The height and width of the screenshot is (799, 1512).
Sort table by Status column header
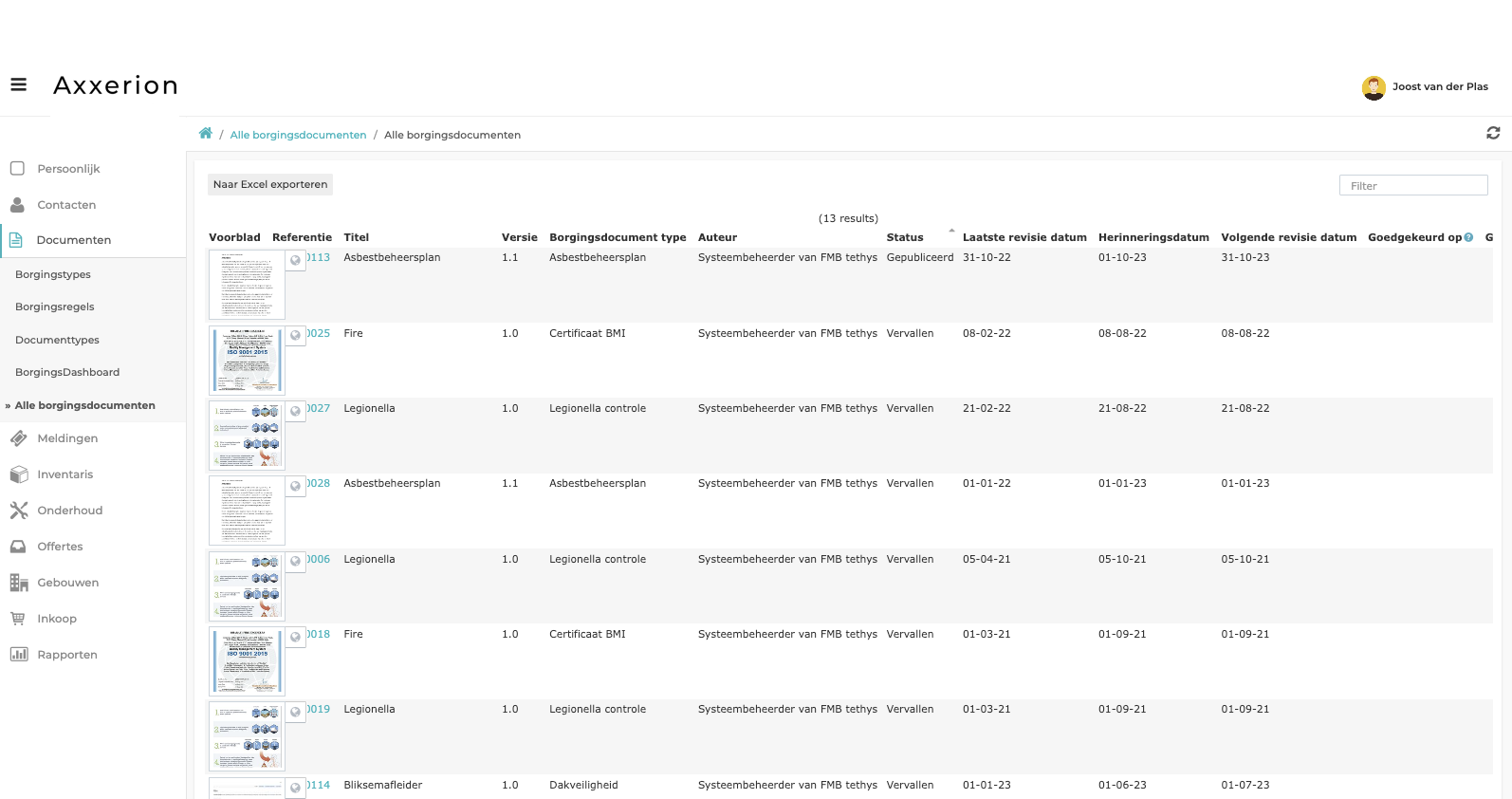click(904, 237)
